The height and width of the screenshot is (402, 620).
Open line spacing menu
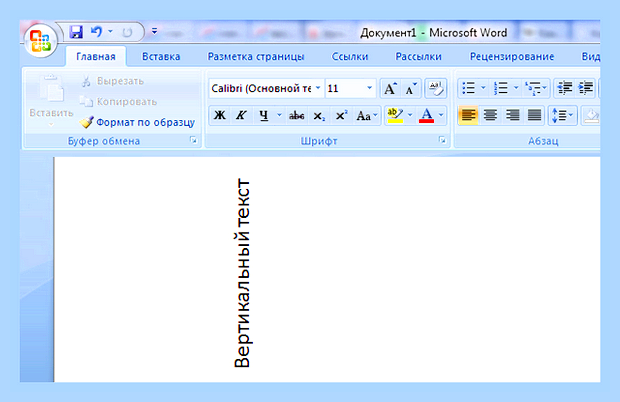(x=562, y=115)
